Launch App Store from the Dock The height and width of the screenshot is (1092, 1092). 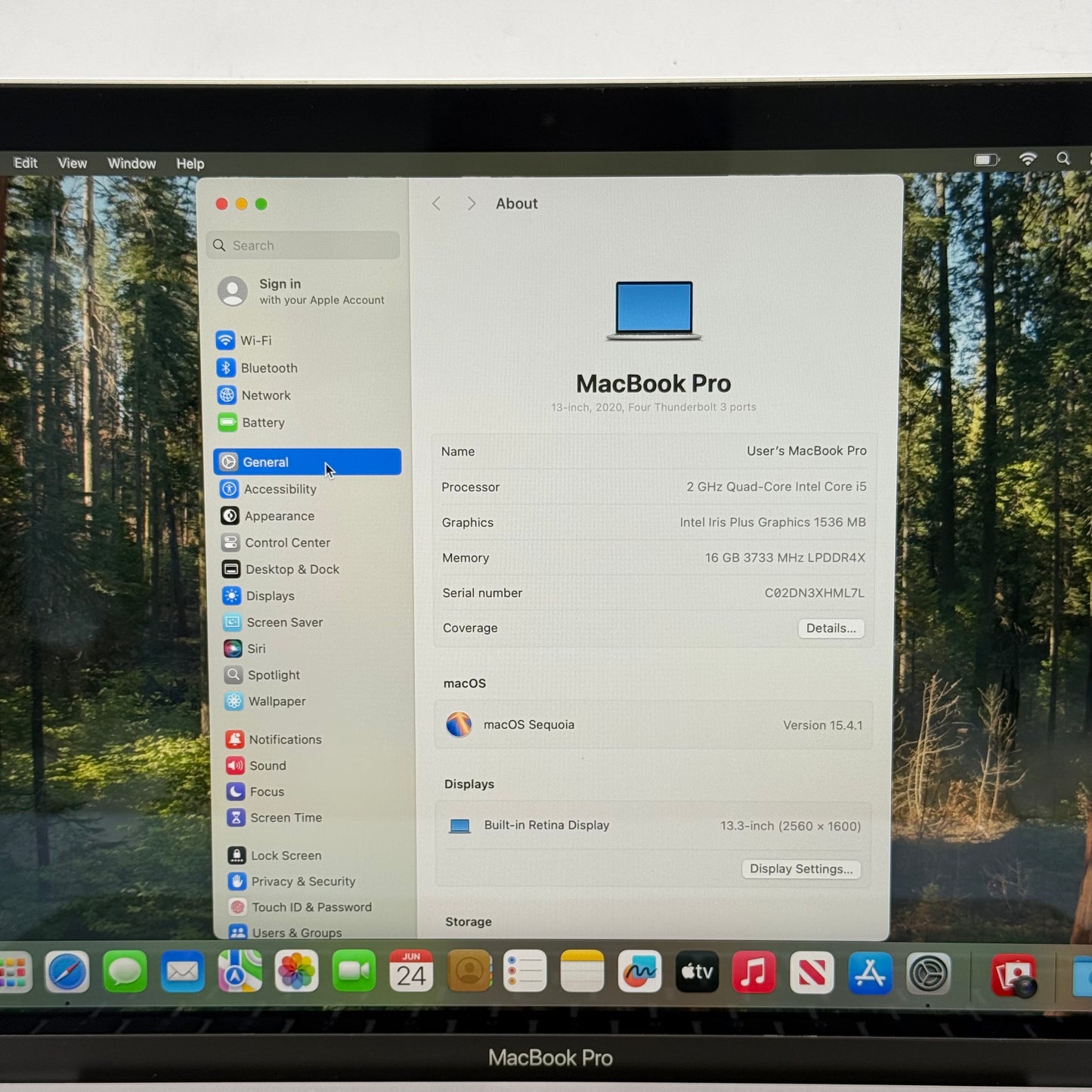[870, 973]
